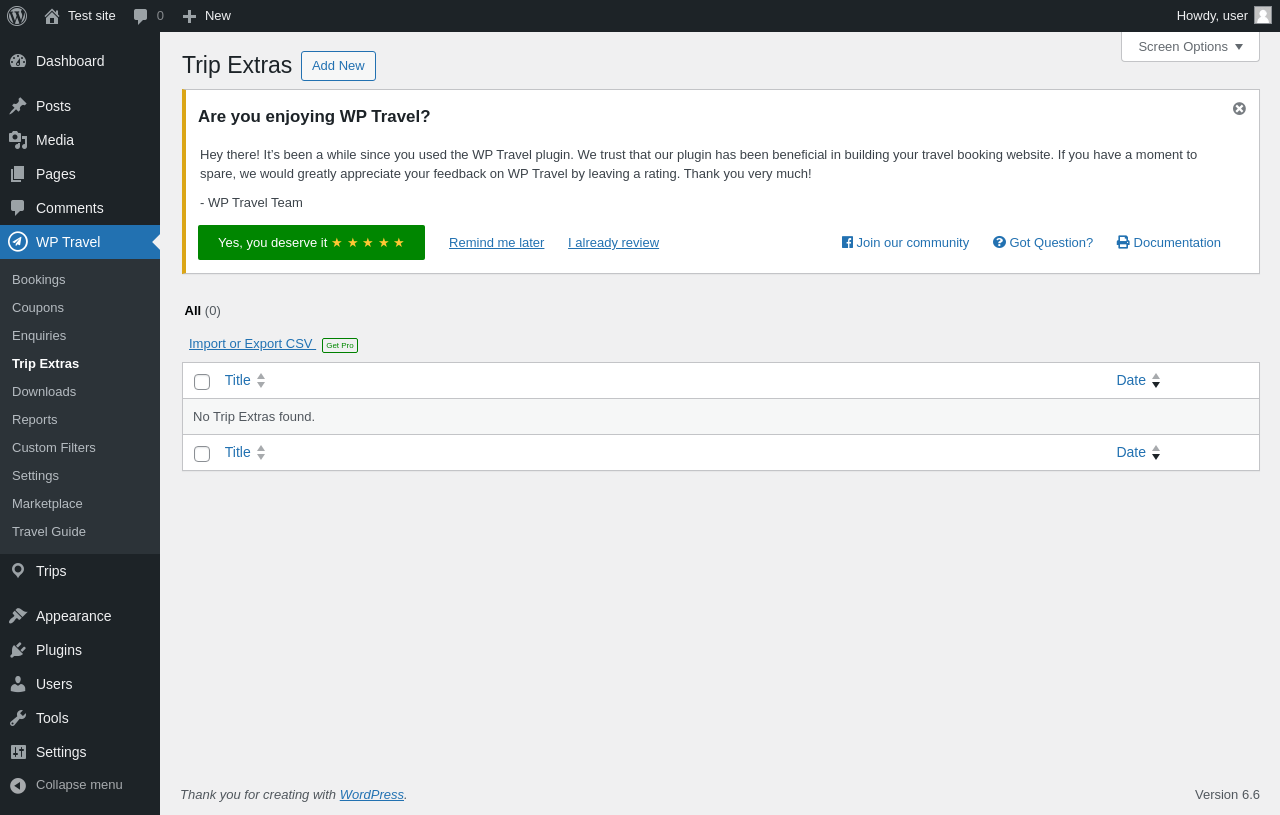Click the Facebook community icon
Image resolution: width=1280 pixels, height=815 pixels.
coord(847,242)
